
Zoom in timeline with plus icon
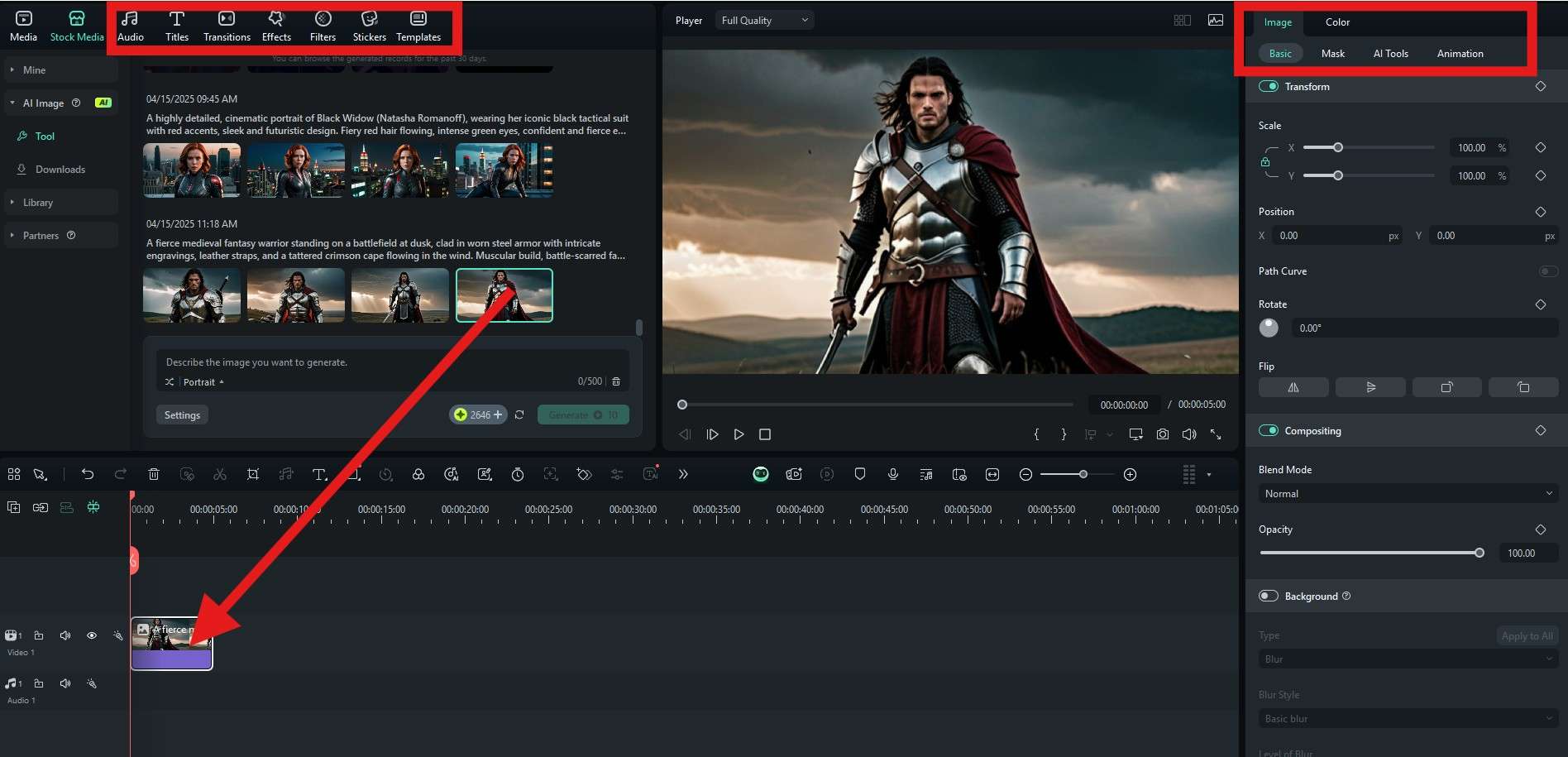coord(1131,474)
